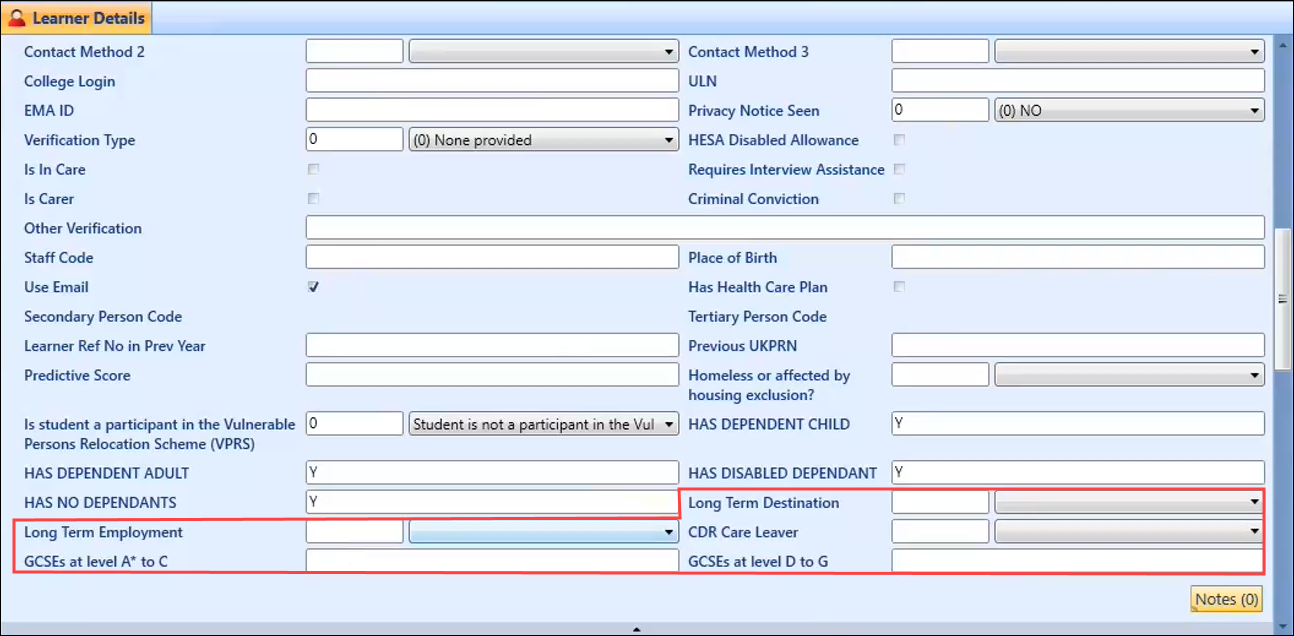Focus the HAS DISABLED DEPENDANT field
This screenshot has height=636, width=1294.
1078,473
